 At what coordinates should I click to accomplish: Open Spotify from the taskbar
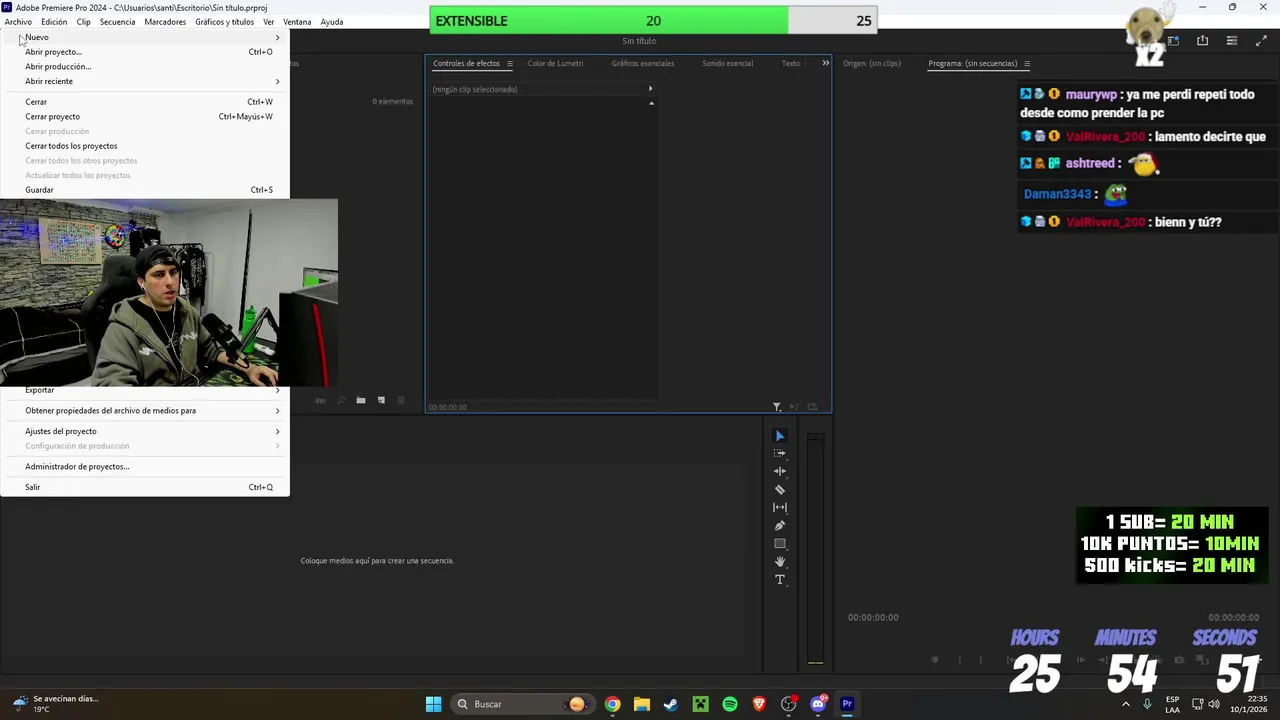[730, 704]
